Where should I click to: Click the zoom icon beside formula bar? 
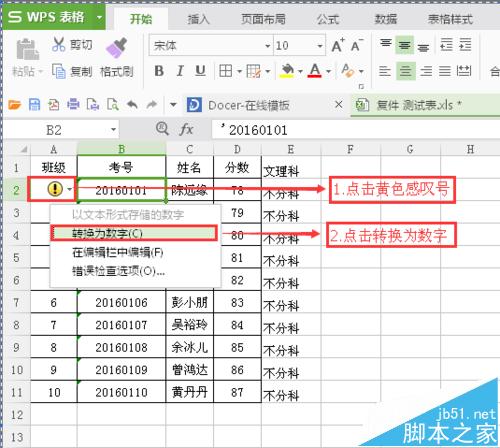pyautogui.click(x=162, y=129)
